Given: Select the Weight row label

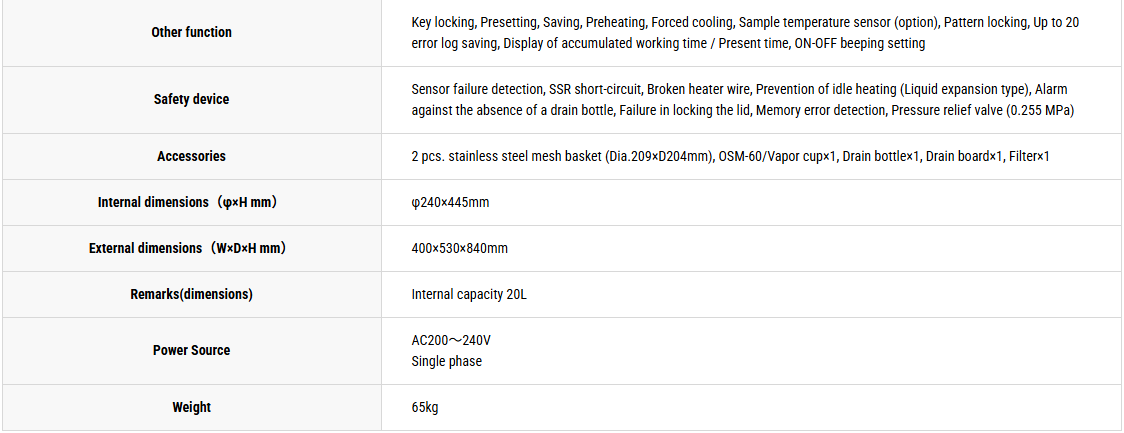Looking at the screenshot, I should (191, 407).
